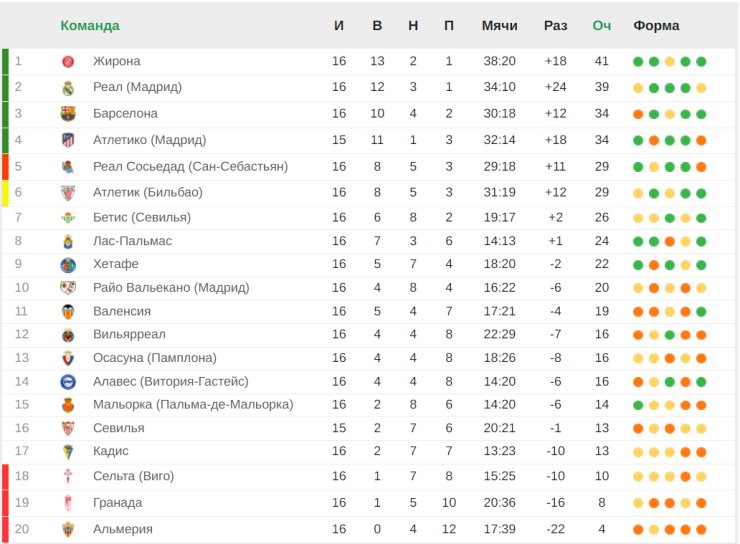740x544 pixels.
Task: Click the Barcelona club crest icon
Action: tap(68, 114)
